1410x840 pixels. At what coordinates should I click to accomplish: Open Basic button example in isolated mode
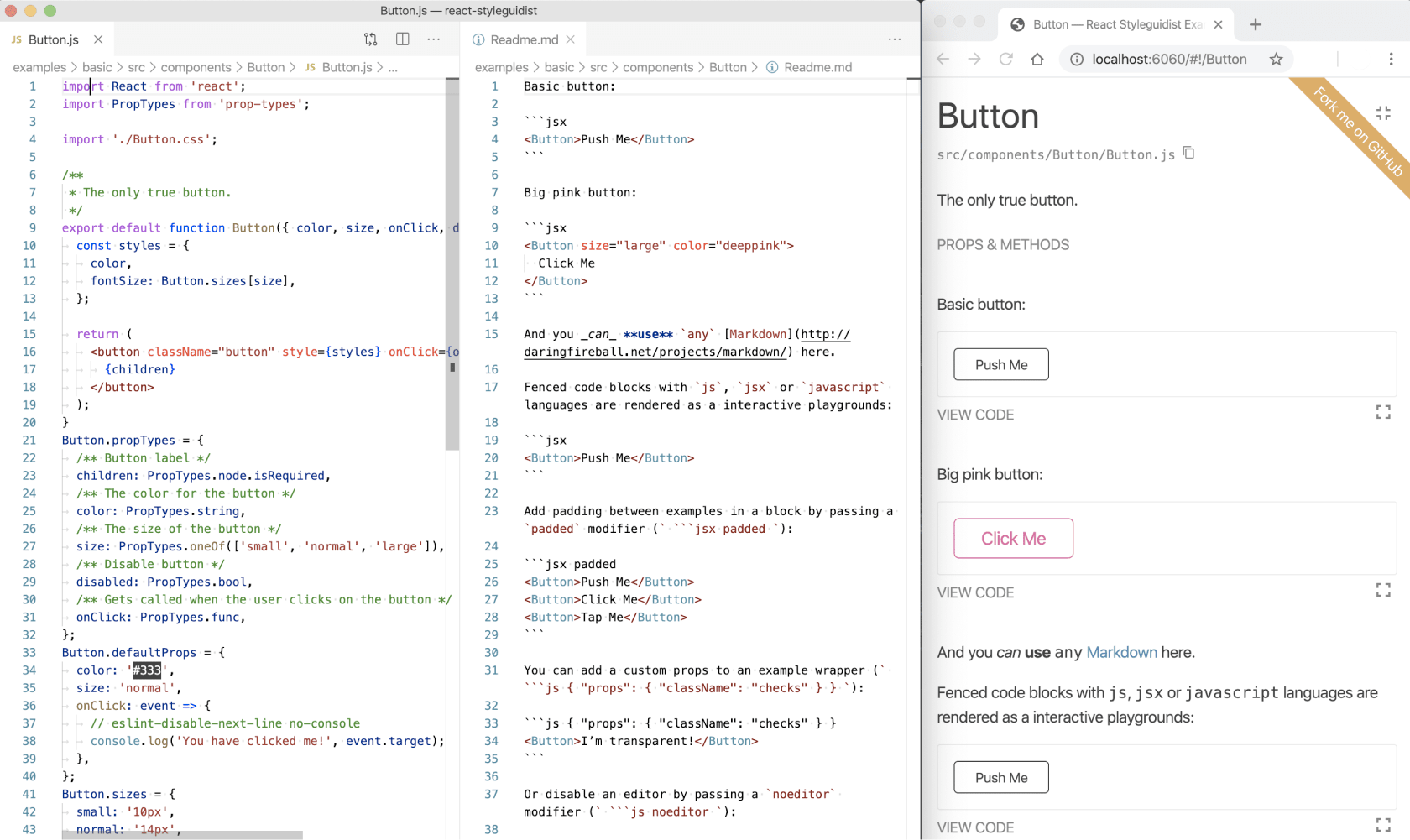pos(1383,412)
